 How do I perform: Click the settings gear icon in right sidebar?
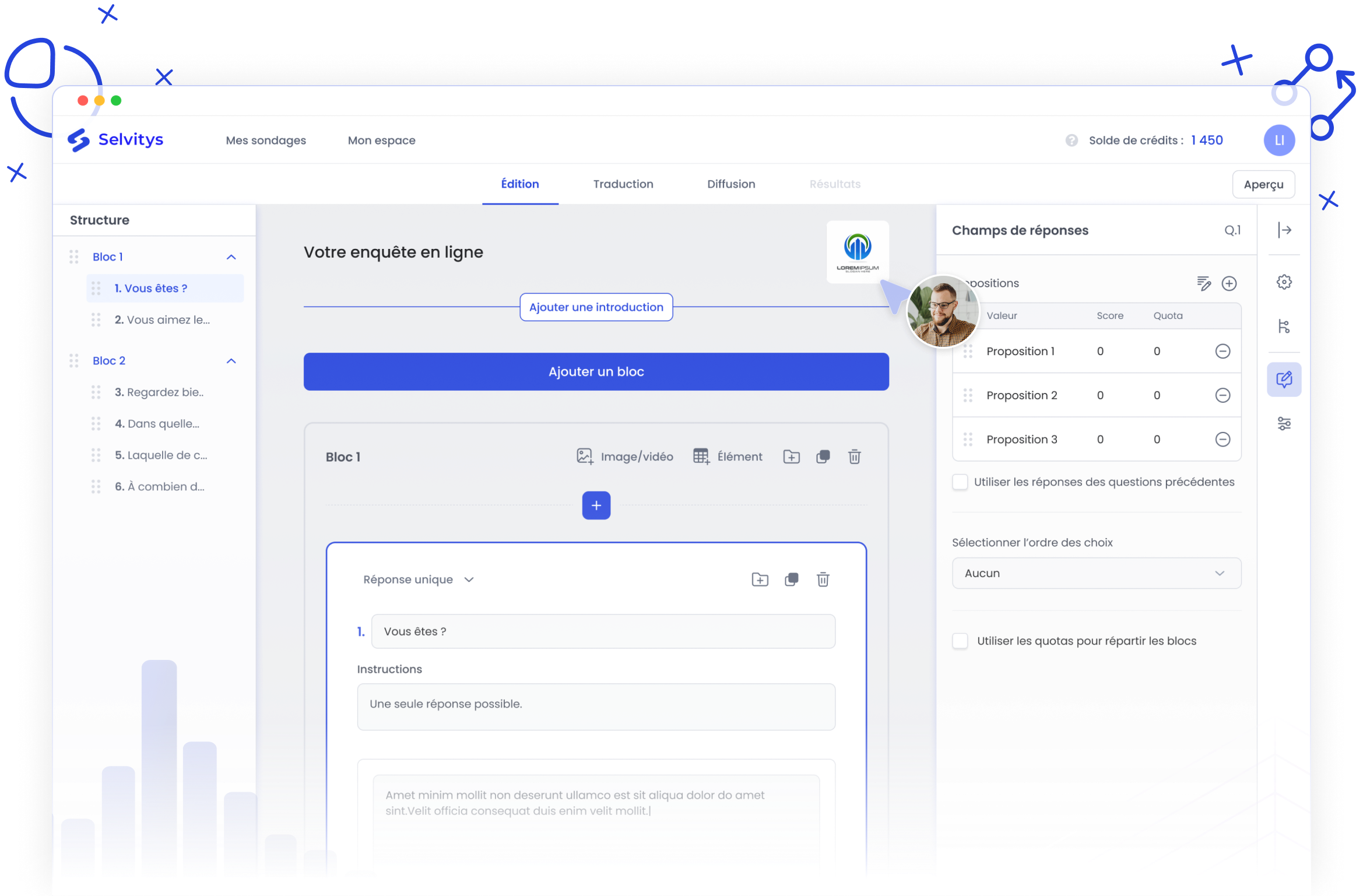click(x=1284, y=283)
